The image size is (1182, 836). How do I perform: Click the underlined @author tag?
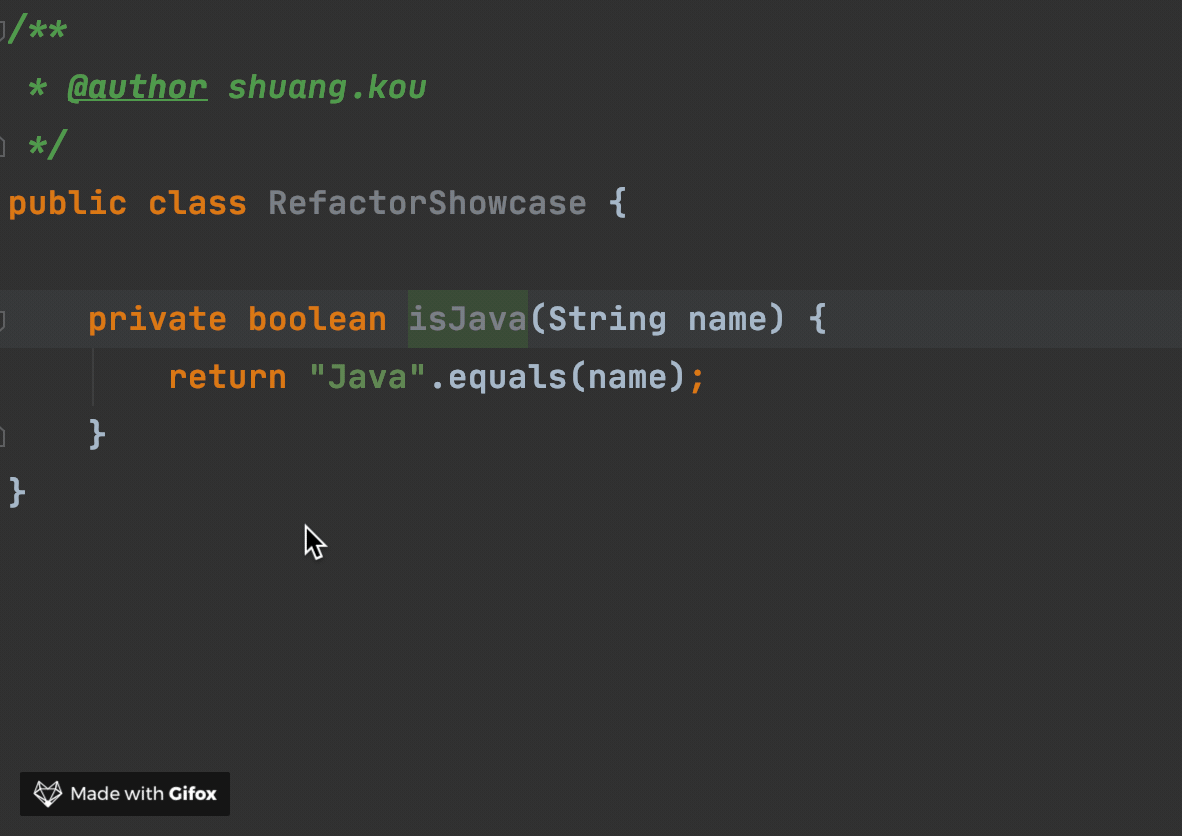(137, 88)
